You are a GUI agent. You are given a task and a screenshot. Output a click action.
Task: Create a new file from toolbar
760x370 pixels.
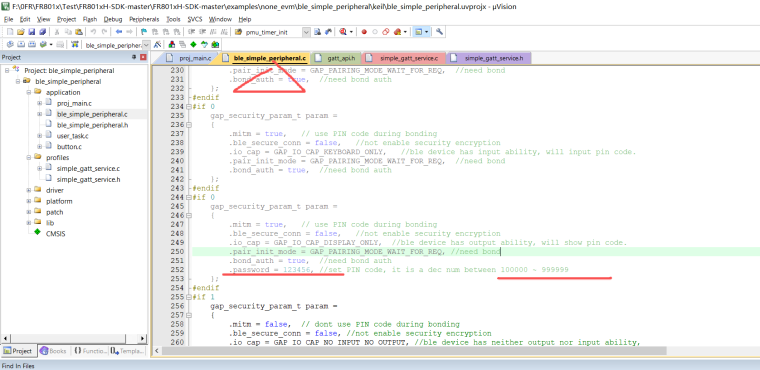click(10, 32)
